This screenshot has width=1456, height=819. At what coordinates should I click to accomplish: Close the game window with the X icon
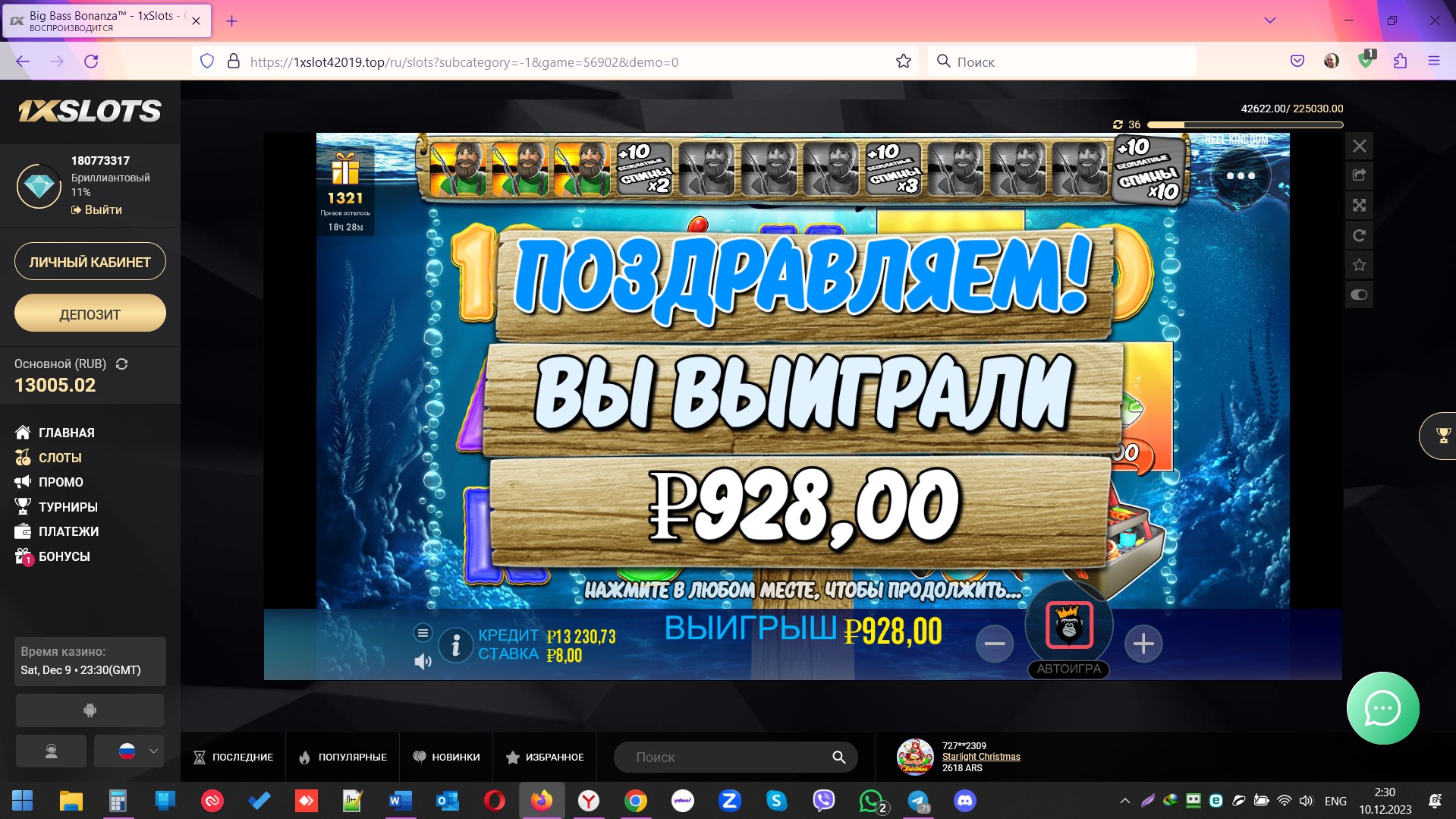(x=1359, y=146)
